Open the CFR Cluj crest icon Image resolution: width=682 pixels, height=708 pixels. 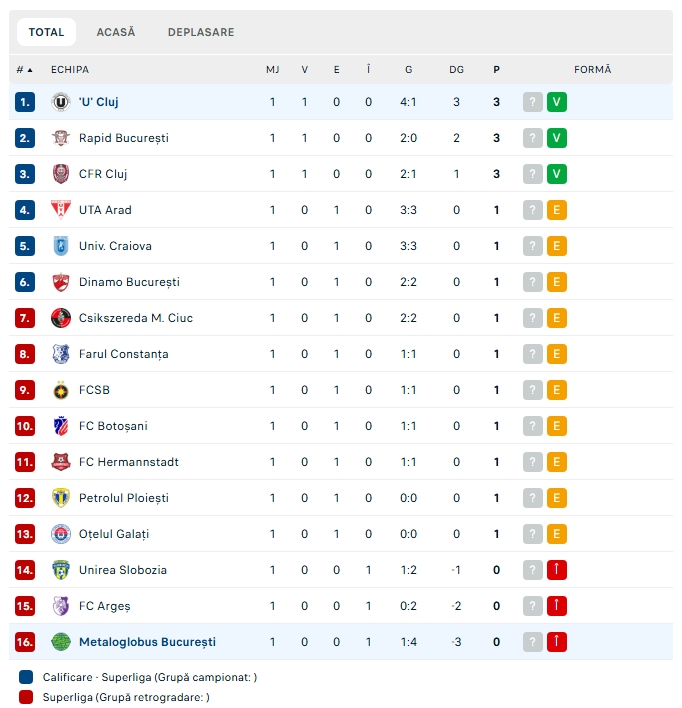(x=61, y=174)
